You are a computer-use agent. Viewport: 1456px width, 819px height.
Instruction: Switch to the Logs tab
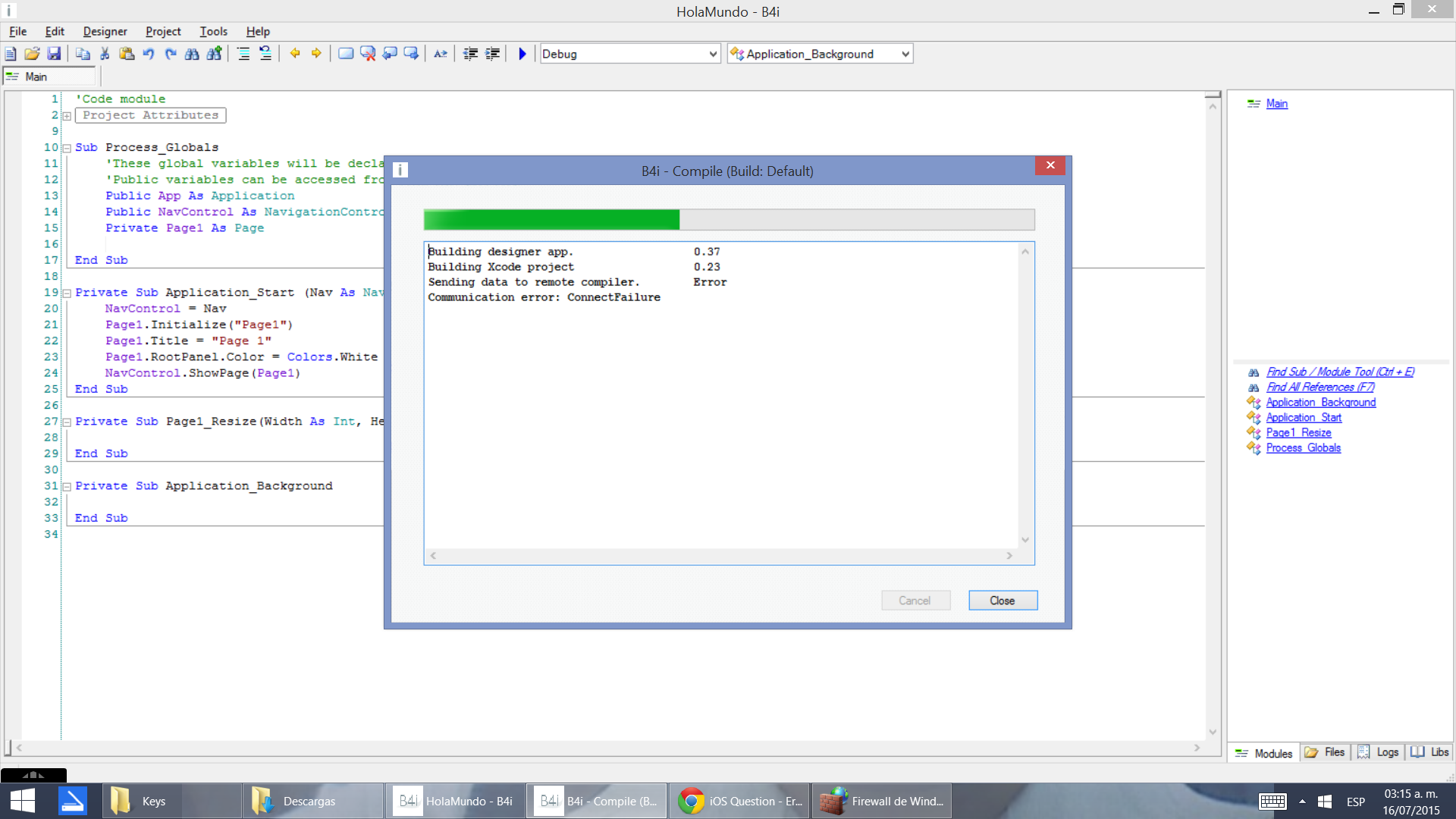click(1379, 752)
